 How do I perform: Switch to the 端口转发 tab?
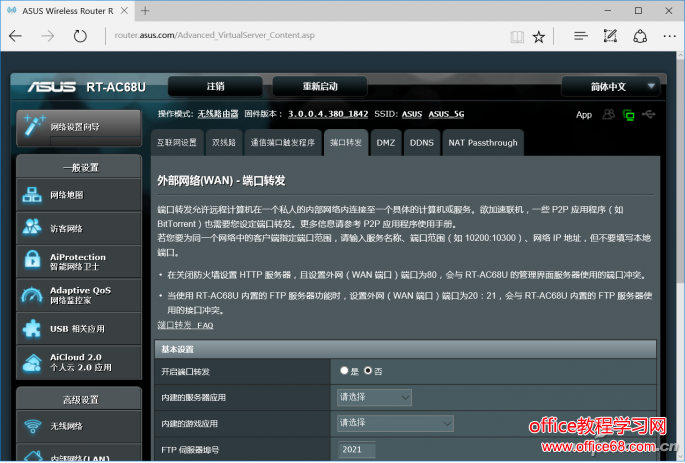click(346, 142)
